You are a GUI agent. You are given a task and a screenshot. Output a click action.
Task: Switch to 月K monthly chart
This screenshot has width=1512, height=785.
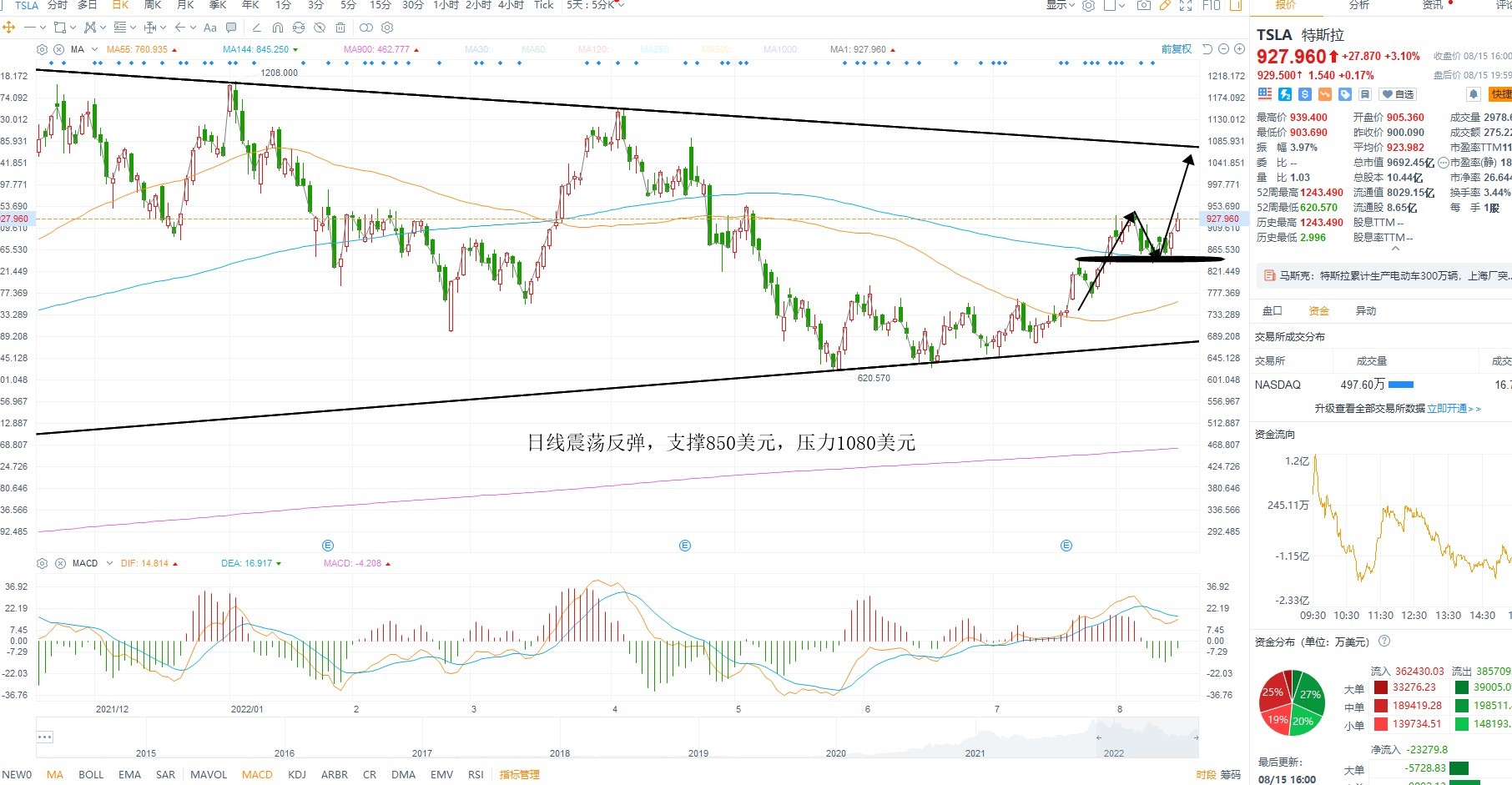tap(185, 5)
